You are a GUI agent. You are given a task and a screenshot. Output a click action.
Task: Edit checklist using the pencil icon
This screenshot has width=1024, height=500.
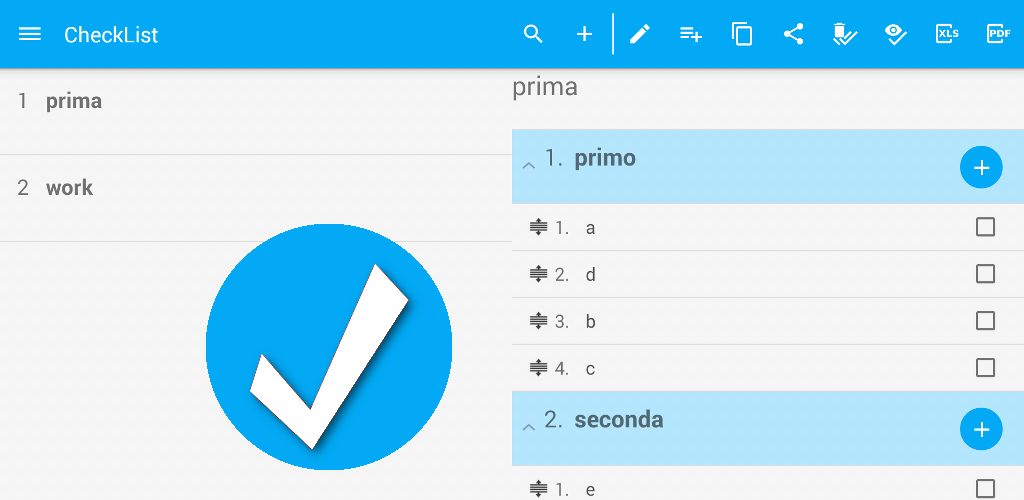click(x=640, y=34)
